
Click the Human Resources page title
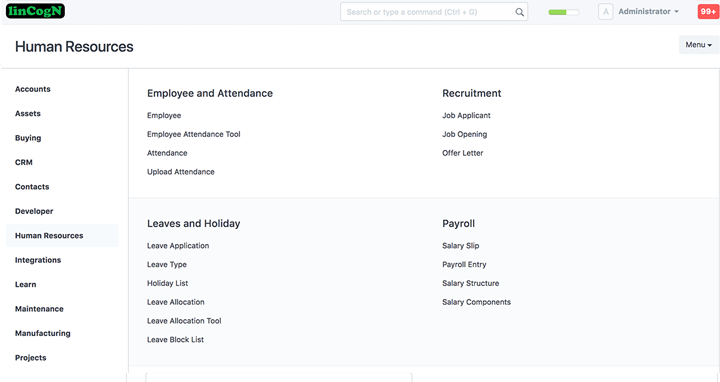pyautogui.click(x=74, y=47)
